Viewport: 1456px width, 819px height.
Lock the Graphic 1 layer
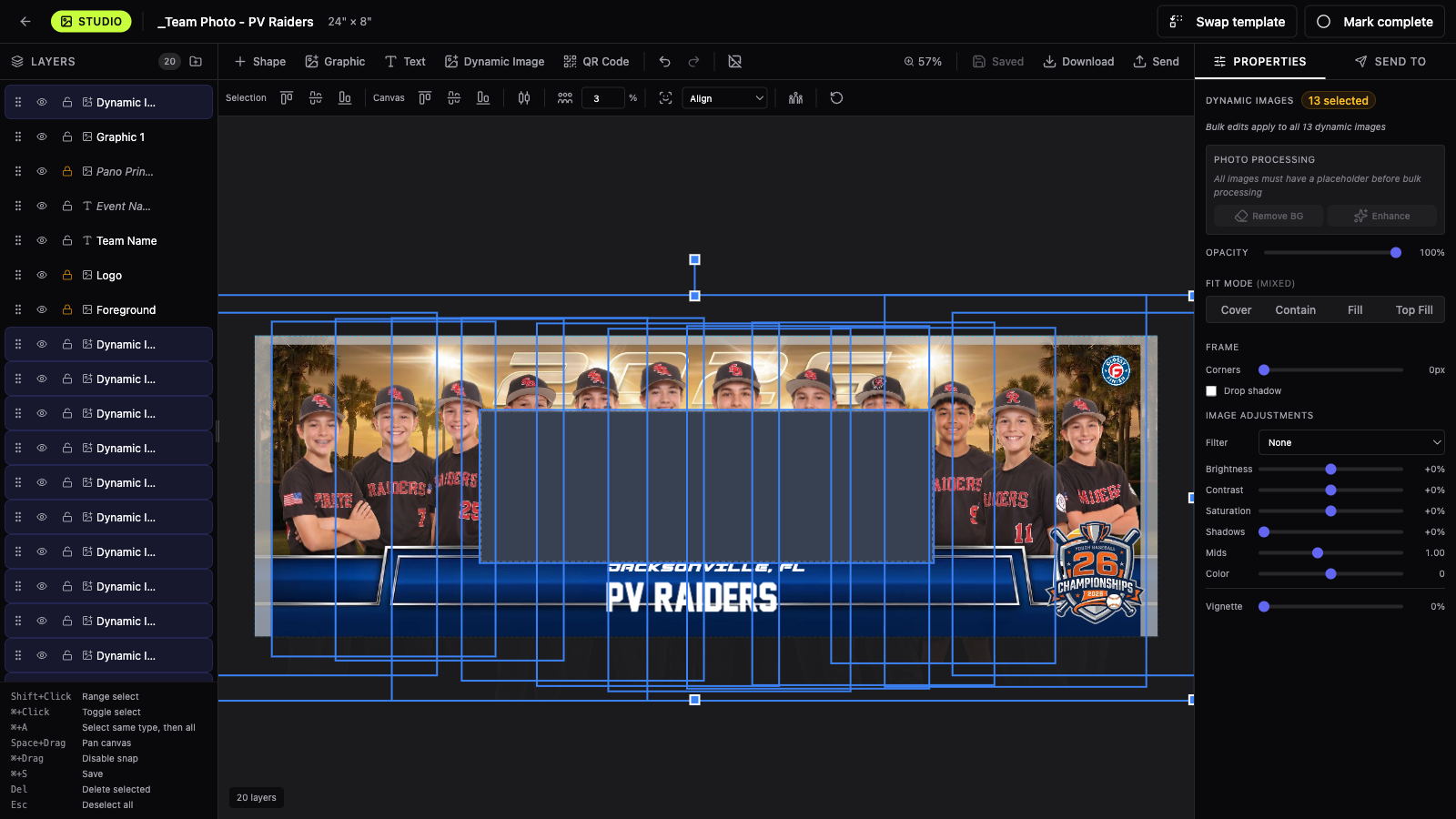click(67, 136)
